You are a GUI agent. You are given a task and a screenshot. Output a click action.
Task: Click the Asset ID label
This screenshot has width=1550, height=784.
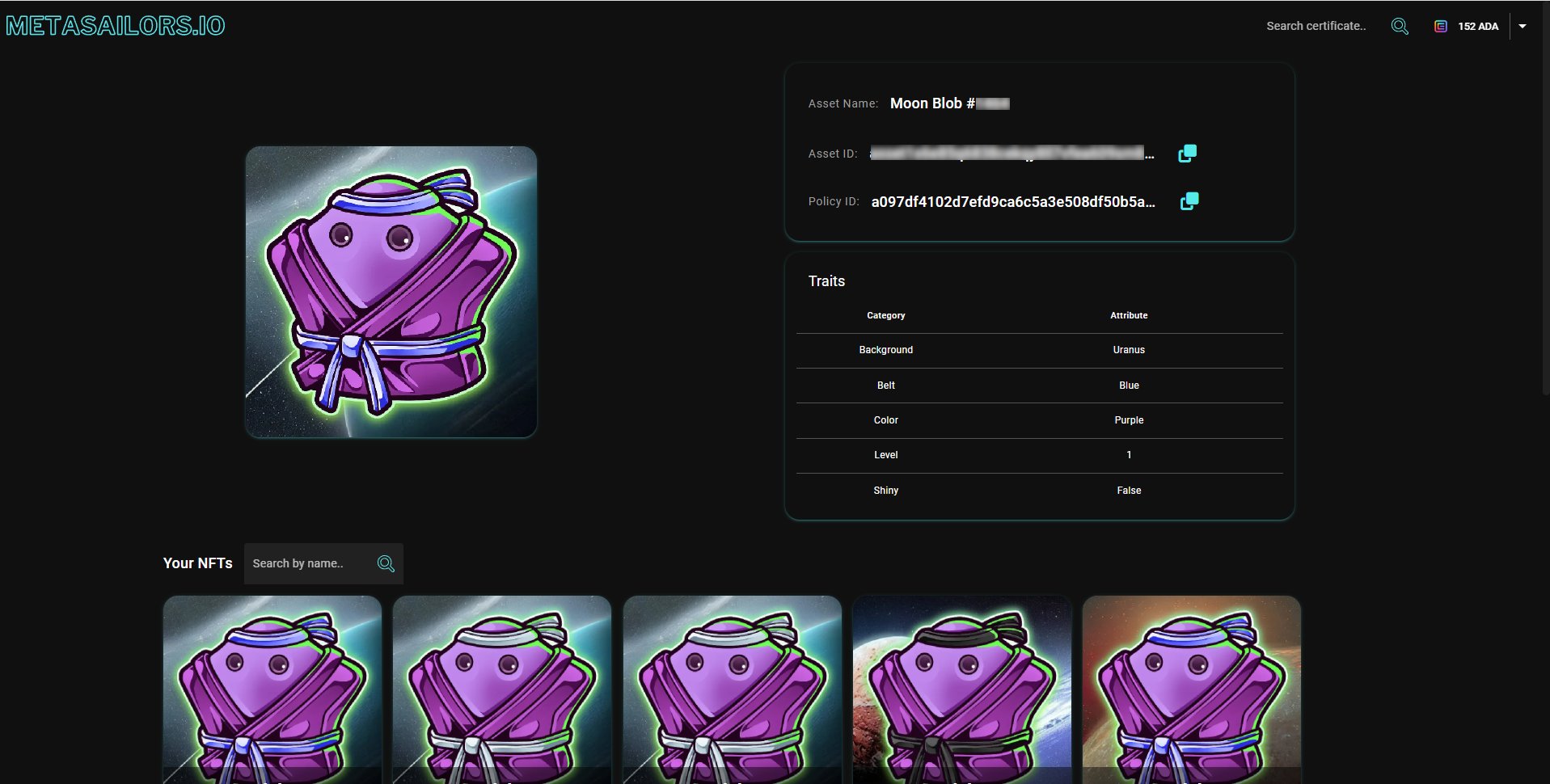833,154
